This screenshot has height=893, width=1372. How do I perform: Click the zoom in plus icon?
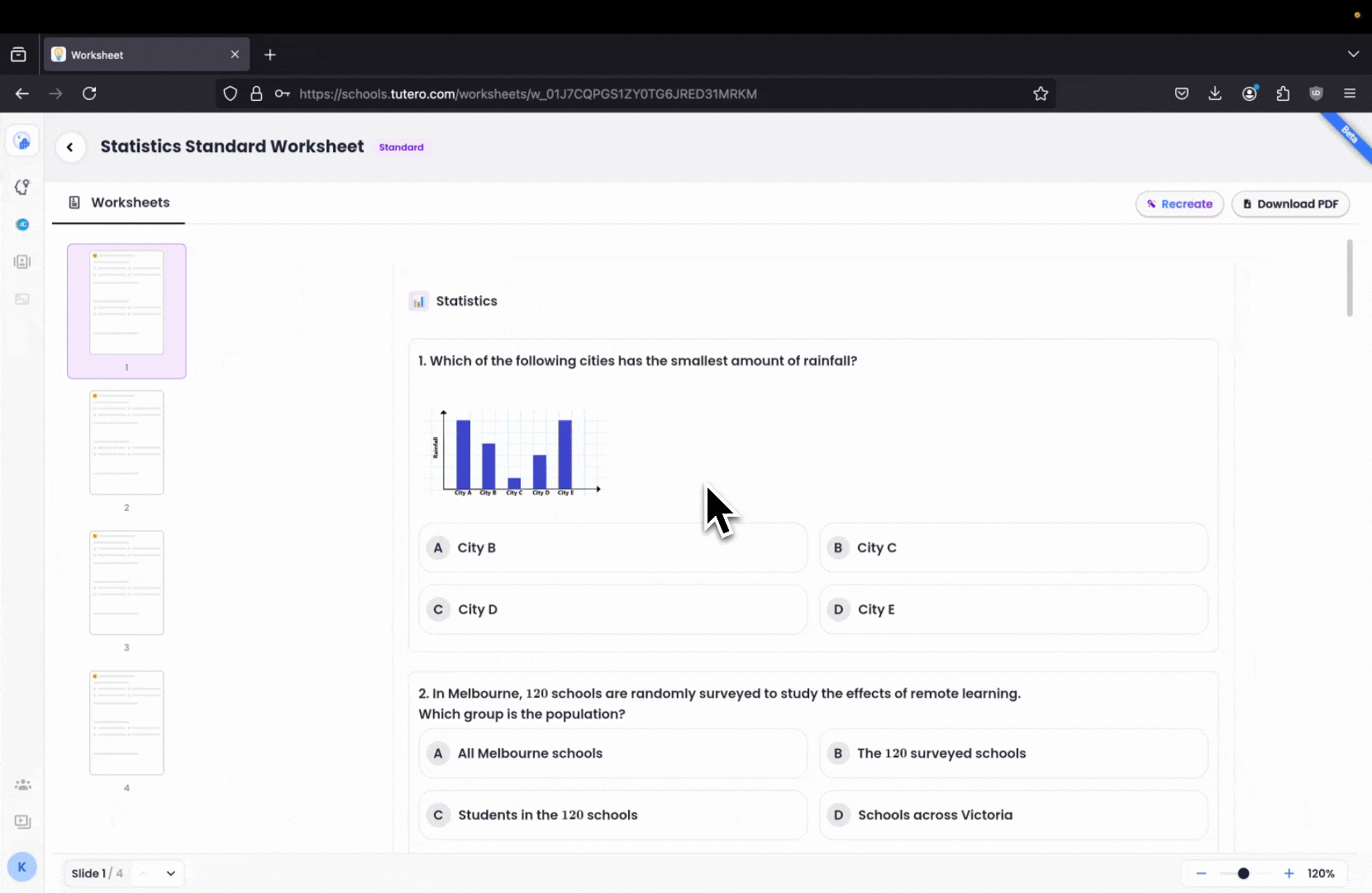(1289, 873)
